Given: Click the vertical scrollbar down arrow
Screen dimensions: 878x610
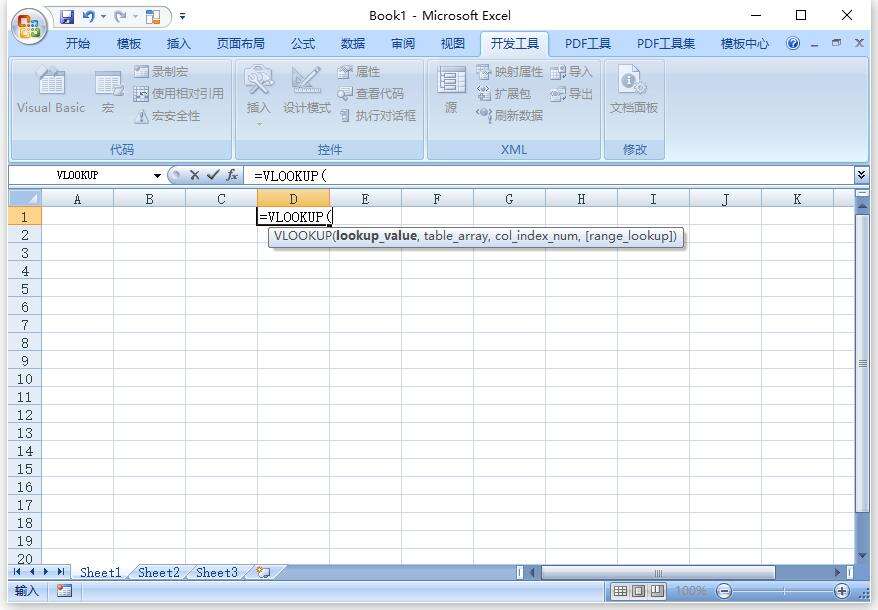Looking at the screenshot, I should pyautogui.click(x=862, y=555).
